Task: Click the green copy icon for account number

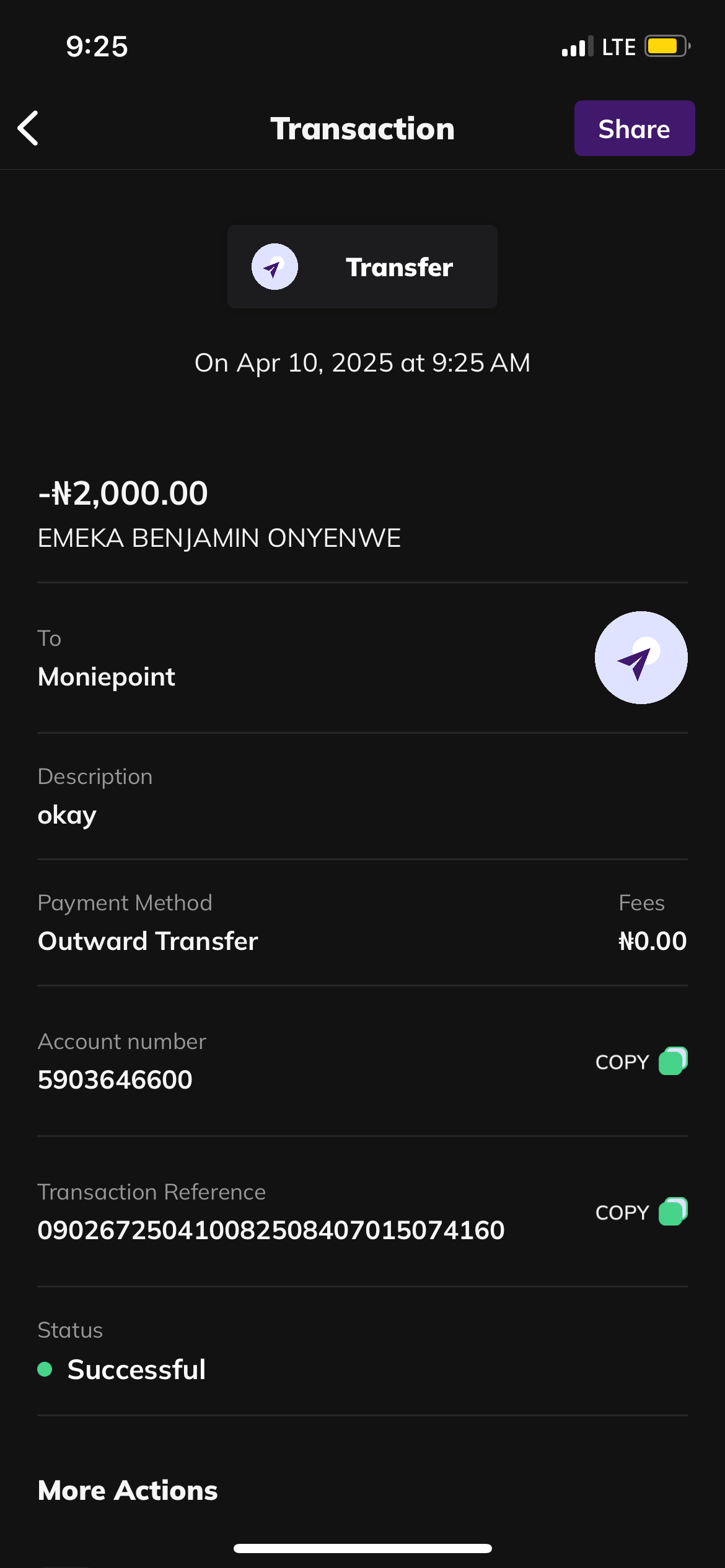Action: (x=673, y=1061)
